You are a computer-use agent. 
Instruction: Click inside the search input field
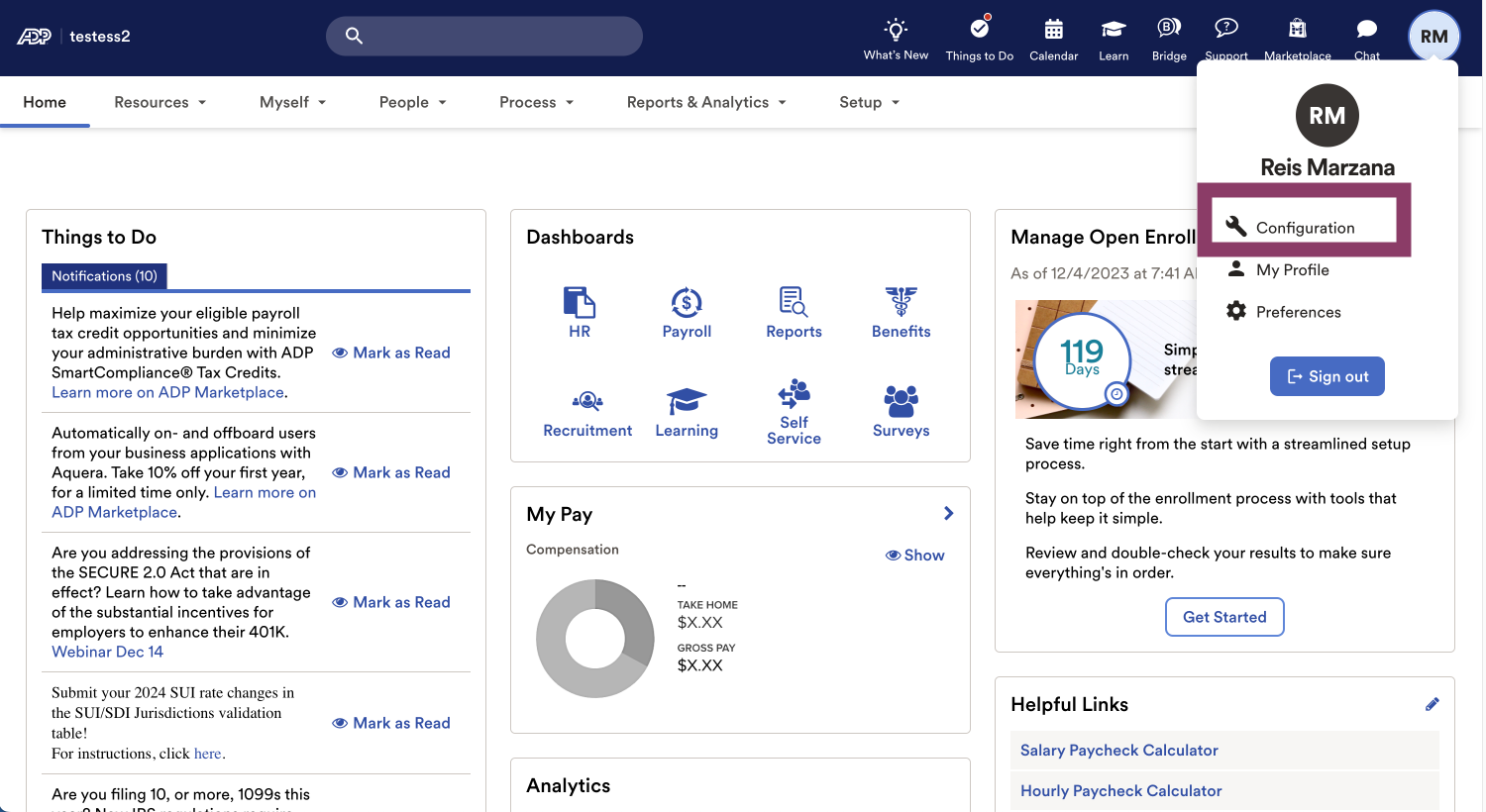coord(484,36)
